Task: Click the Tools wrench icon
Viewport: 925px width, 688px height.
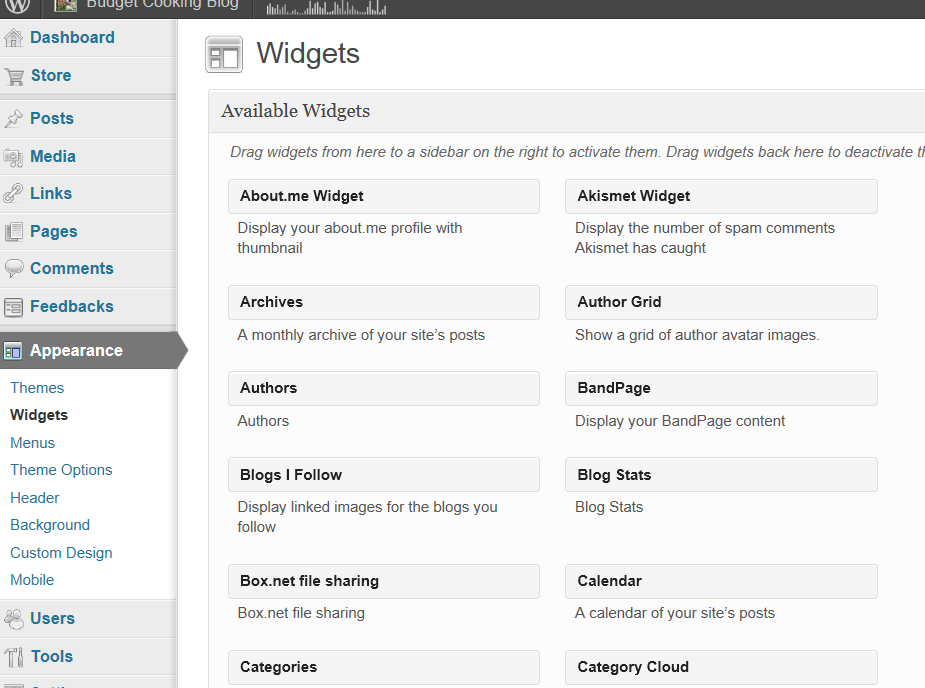Action: pyautogui.click(x=14, y=657)
